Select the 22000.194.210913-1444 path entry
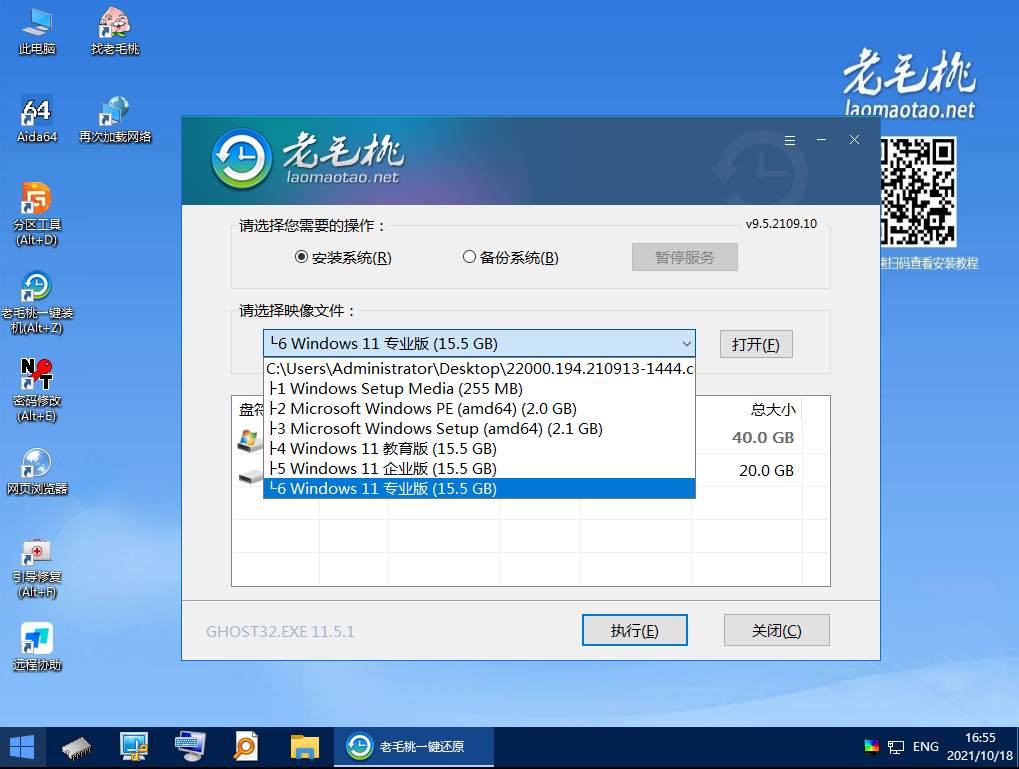The height and width of the screenshot is (769, 1019). 480,369
